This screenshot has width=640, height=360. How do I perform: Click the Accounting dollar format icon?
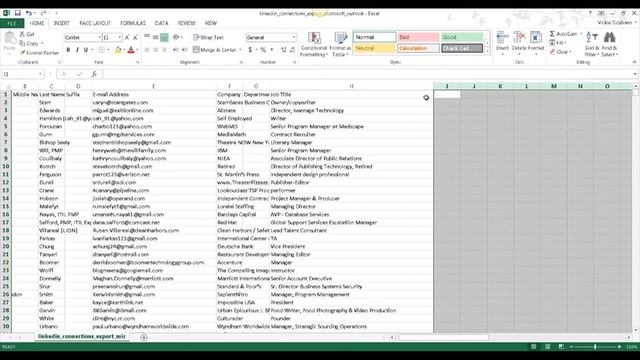click(250, 50)
